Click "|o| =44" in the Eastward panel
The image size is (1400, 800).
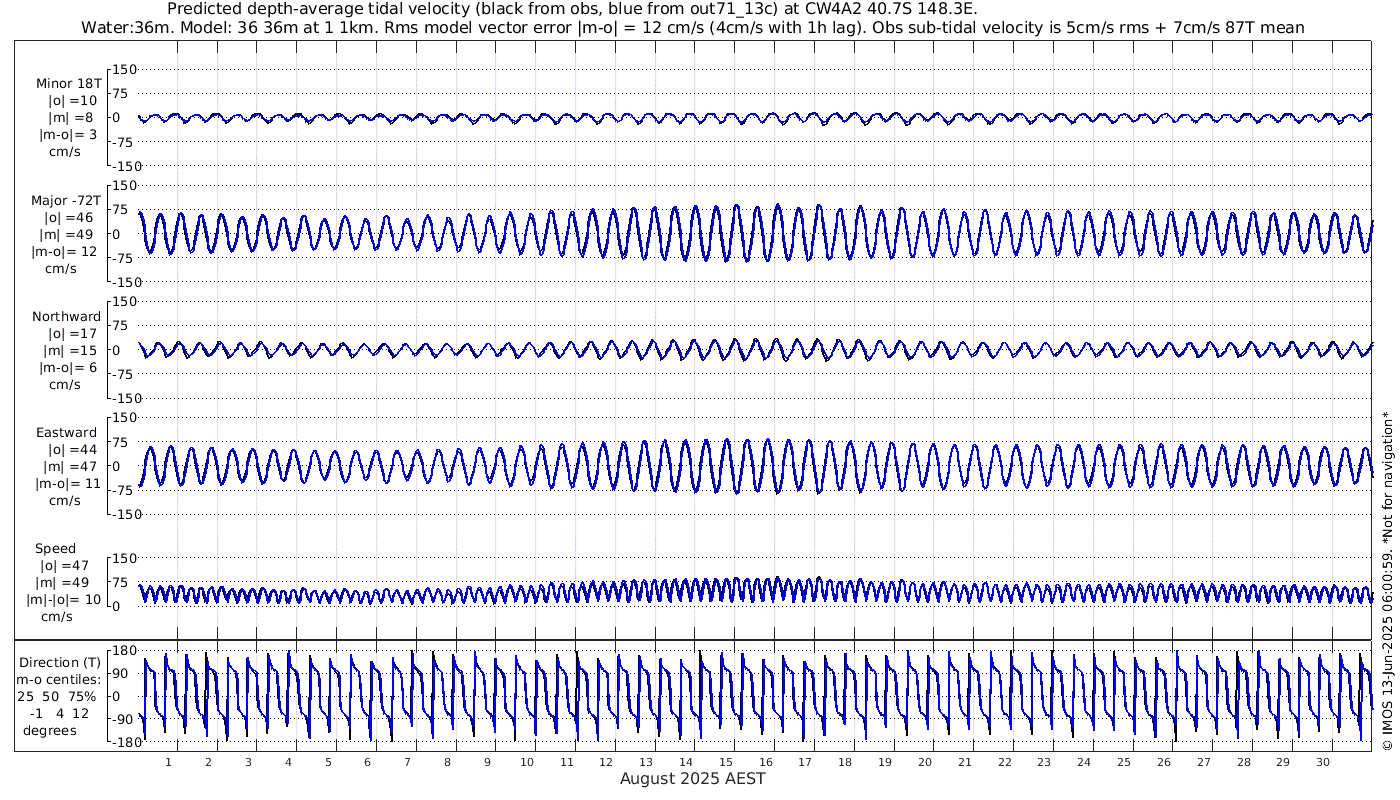(72, 450)
